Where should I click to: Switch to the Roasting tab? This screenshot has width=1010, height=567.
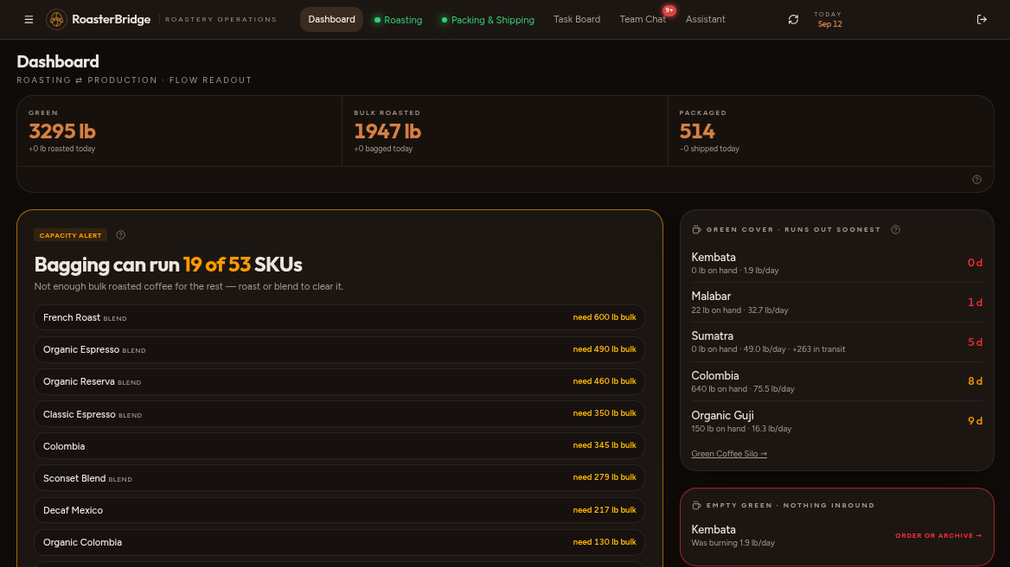[398, 20]
